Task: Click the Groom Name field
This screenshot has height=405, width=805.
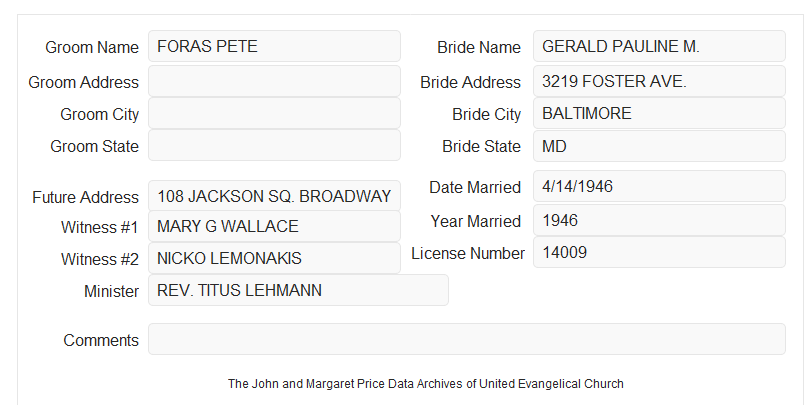Action: click(x=274, y=46)
